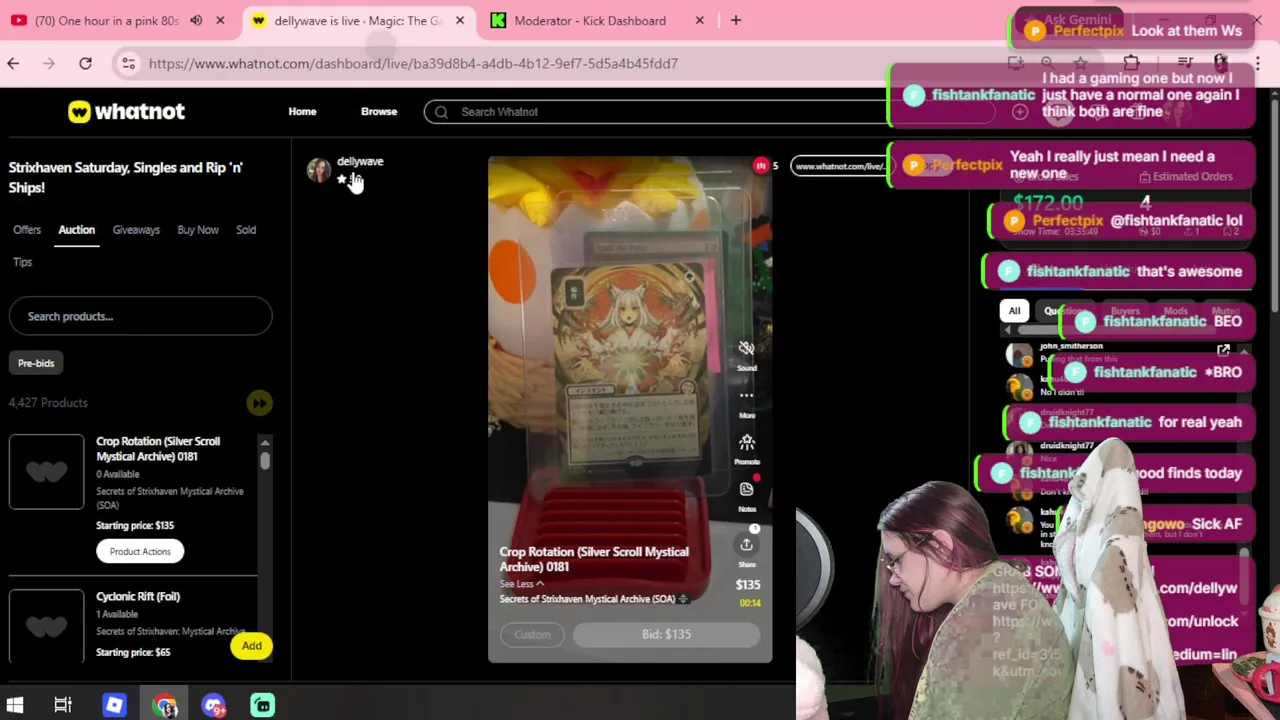Copy the www.whatnot.com/live link pill
Viewport: 1280px width, 720px height.
tap(840, 166)
